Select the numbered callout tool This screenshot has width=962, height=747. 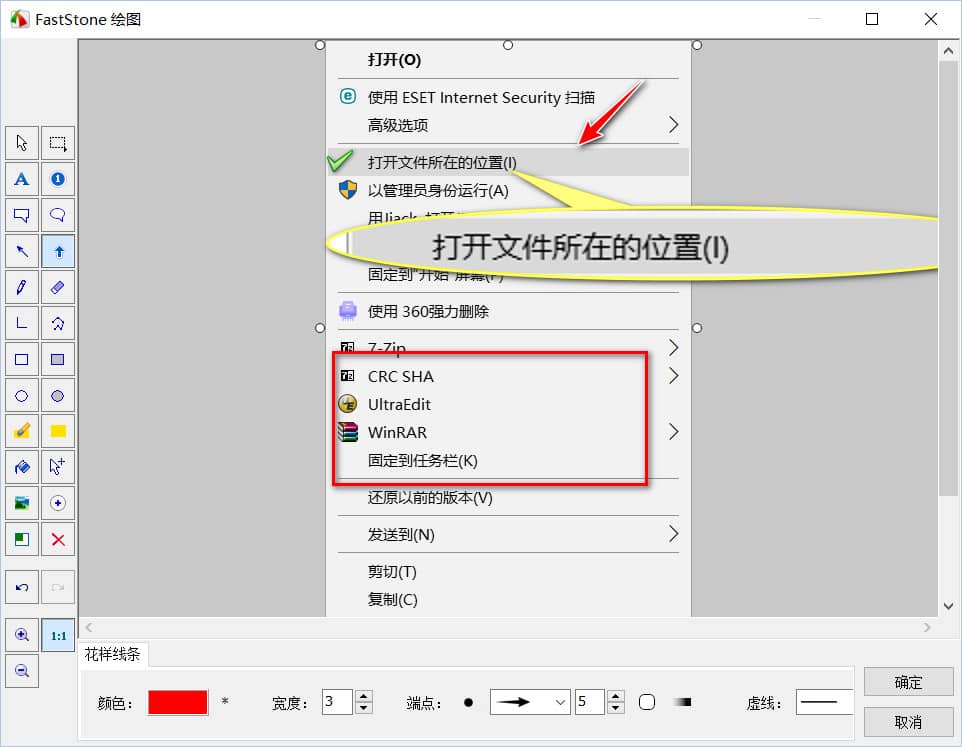tap(58, 179)
